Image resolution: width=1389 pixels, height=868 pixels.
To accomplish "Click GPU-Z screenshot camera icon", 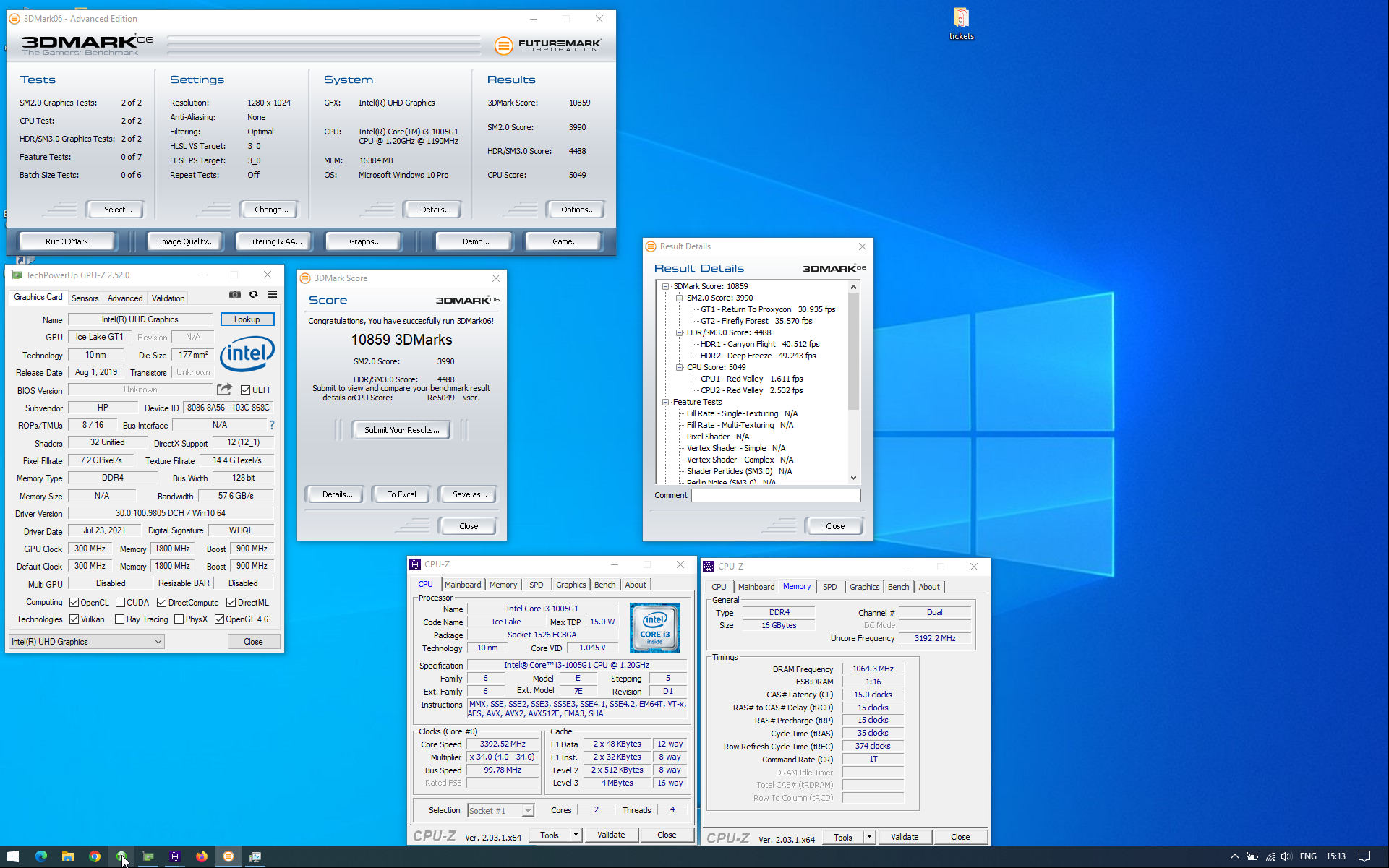I will click(235, 294).
